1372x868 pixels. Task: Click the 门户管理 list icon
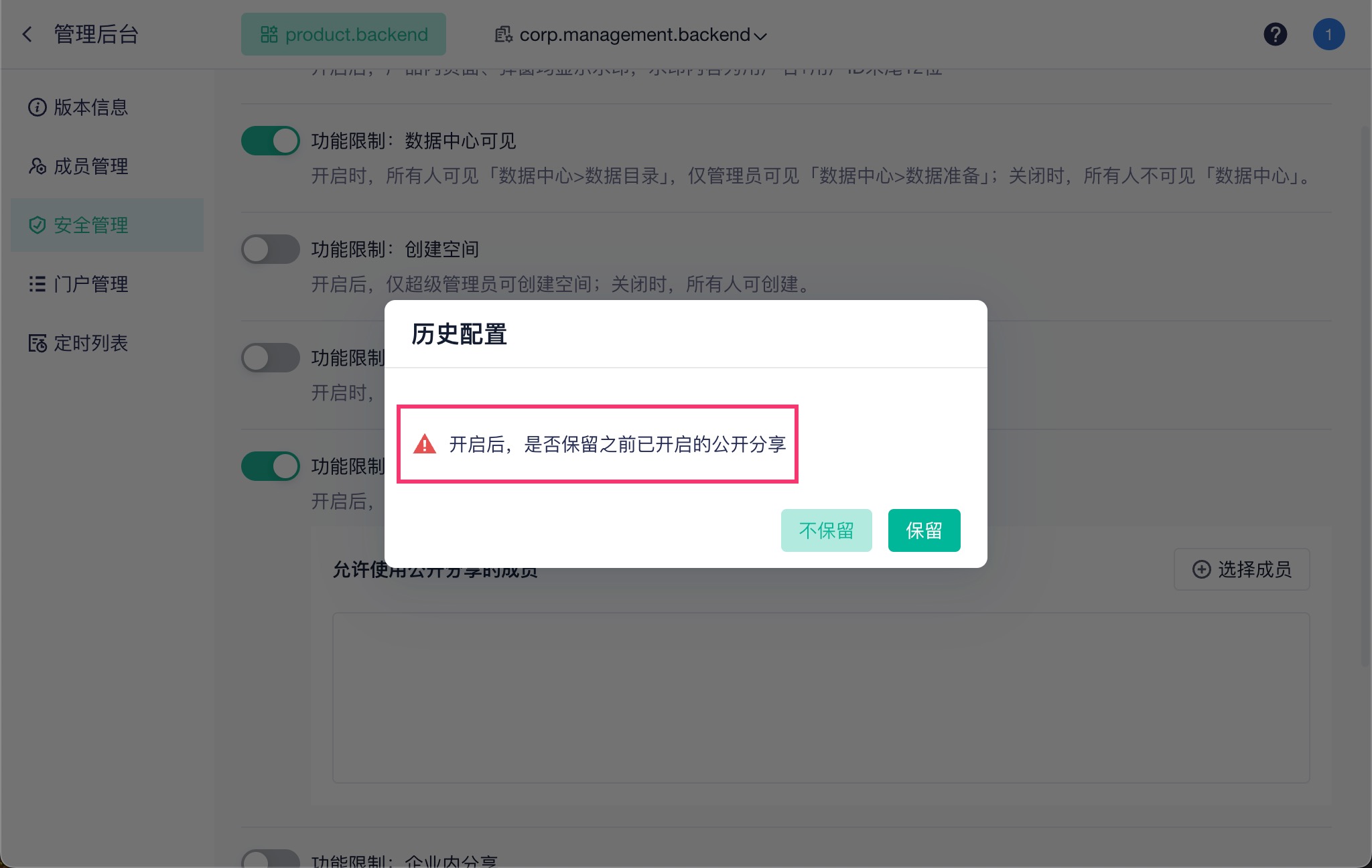pos(37,284)
